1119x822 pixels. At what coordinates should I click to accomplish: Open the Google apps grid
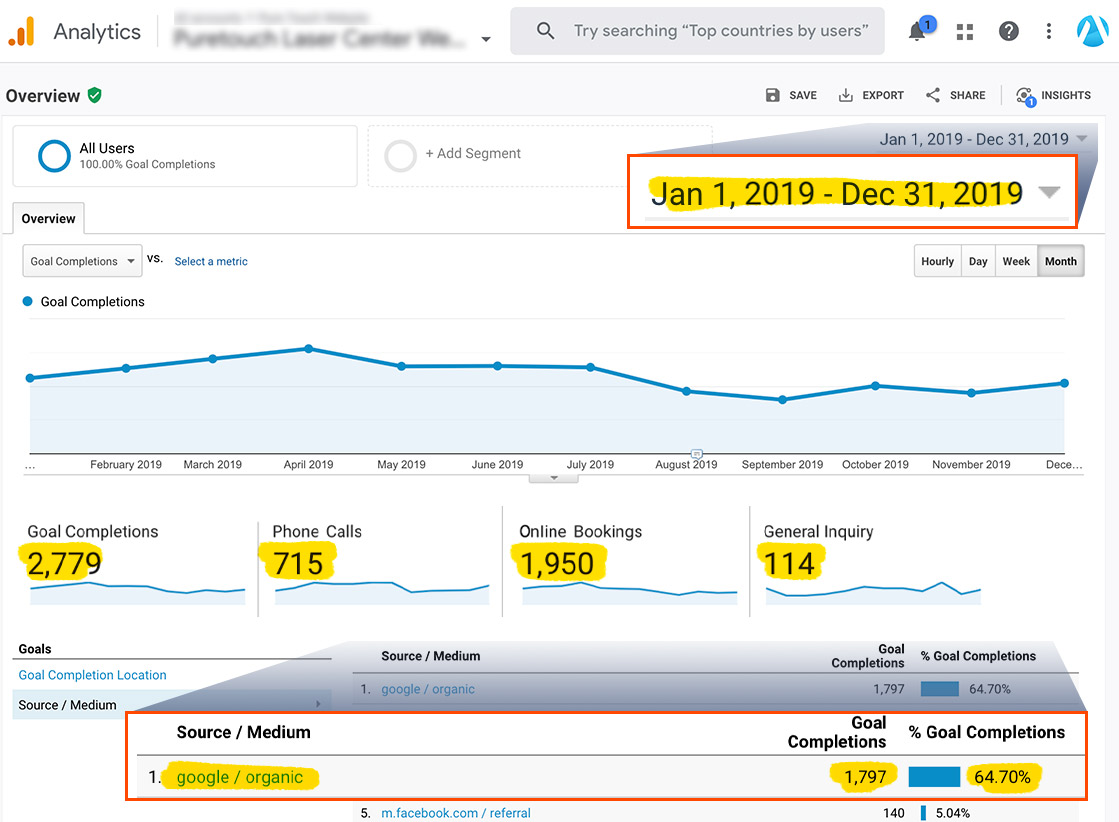[x=964, y=31]
